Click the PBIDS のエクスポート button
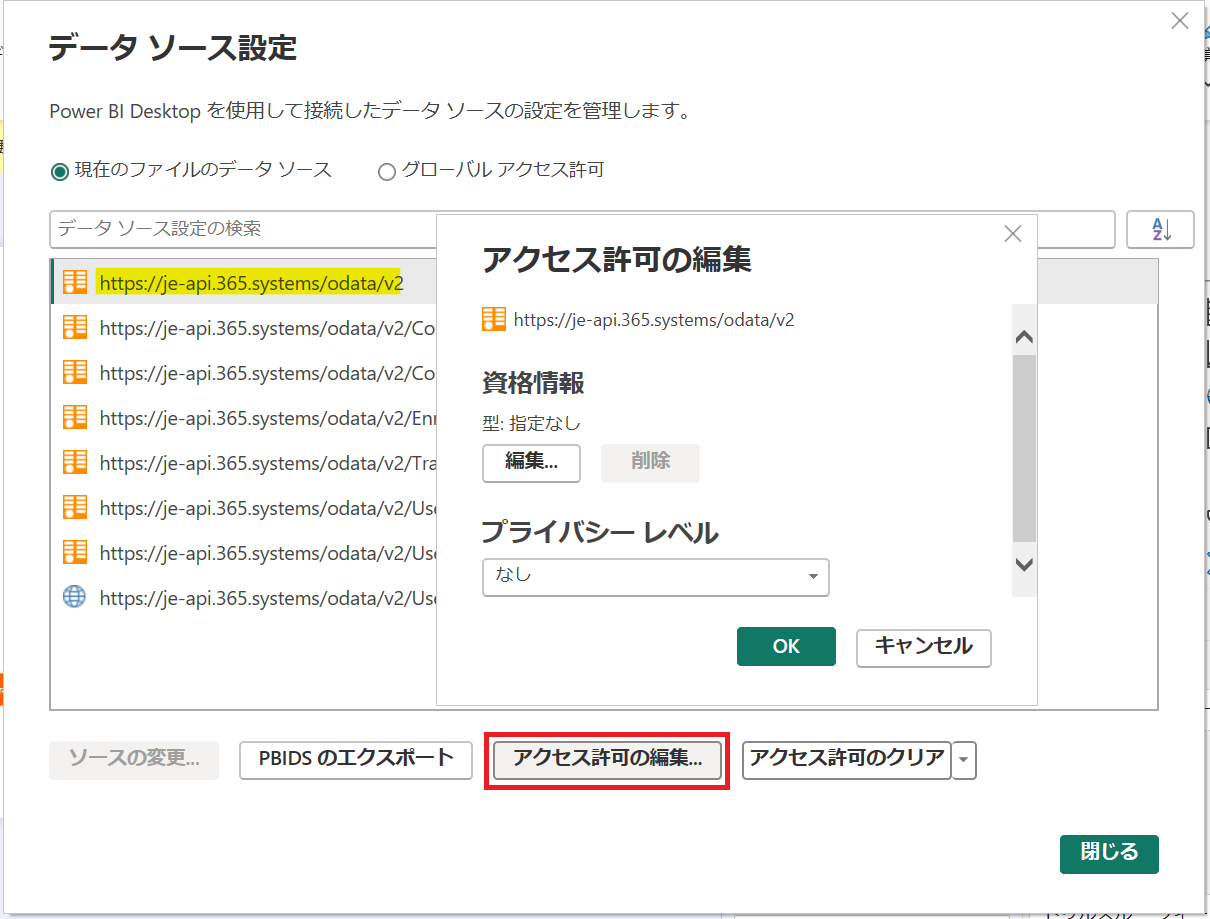 tap(356, 760)
